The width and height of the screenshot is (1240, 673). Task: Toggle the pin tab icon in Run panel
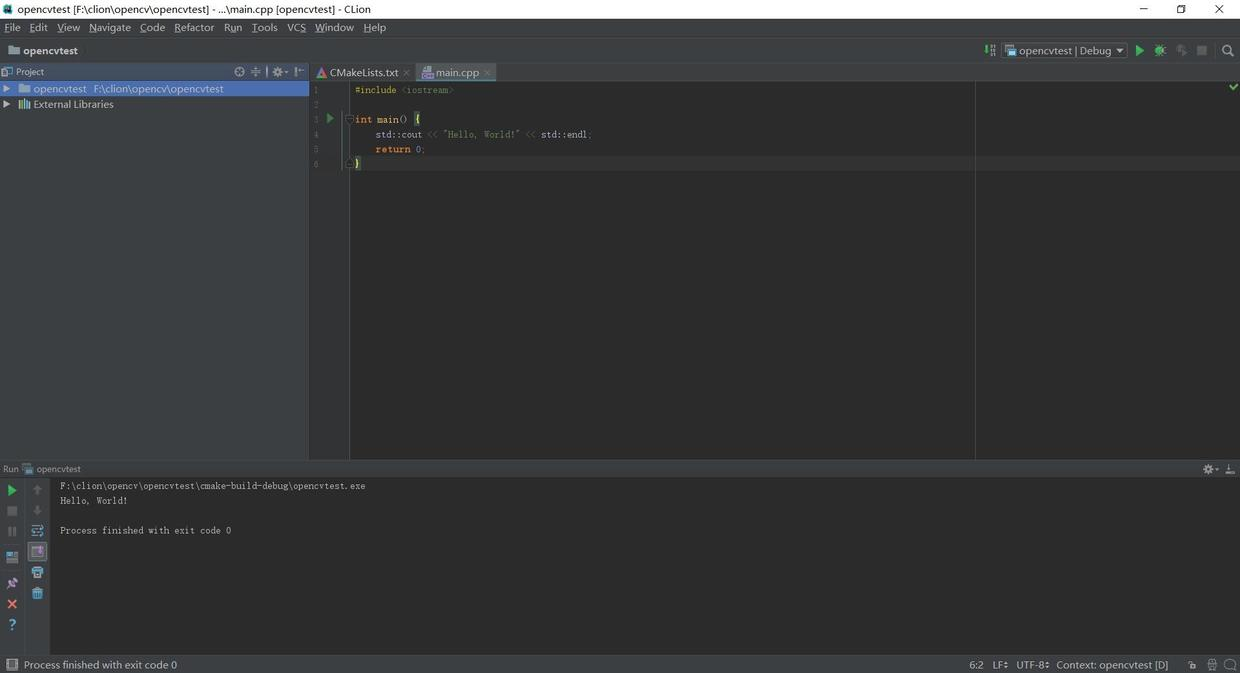point(12,583)
